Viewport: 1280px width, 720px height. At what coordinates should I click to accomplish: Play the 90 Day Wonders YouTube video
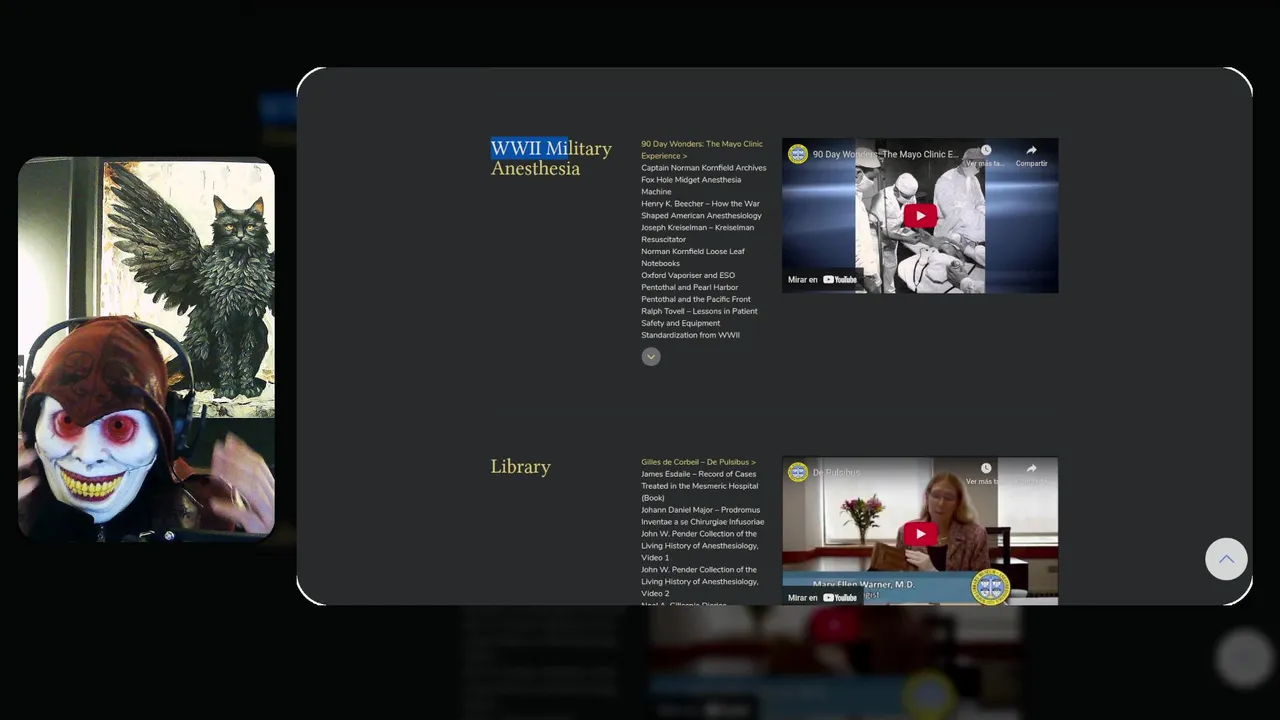click(x=920, y=216)
